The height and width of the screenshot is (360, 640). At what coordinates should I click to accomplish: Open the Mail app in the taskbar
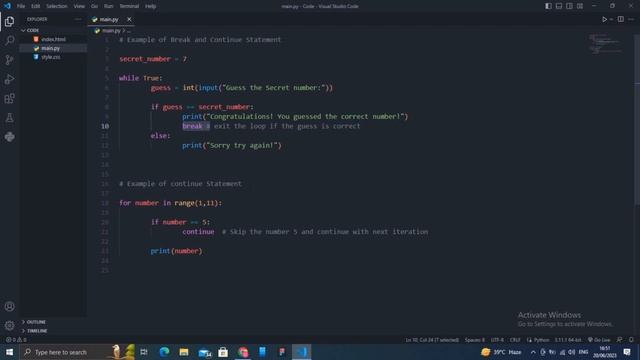coord(204,352)
